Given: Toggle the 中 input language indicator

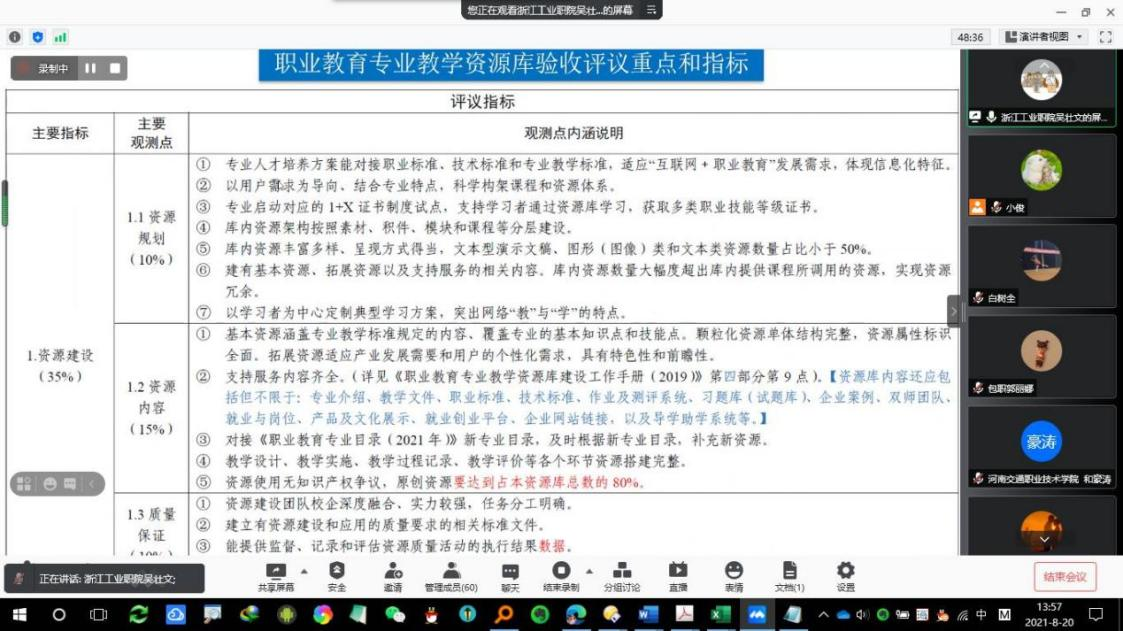Looking at the screenshot, I should pos(980,615).
